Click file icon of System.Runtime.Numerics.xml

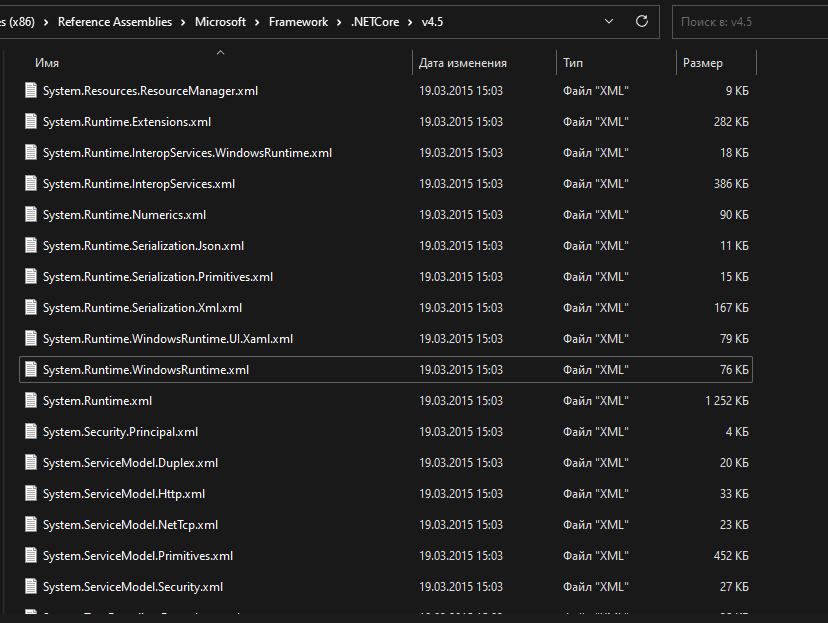click(31, 214)
